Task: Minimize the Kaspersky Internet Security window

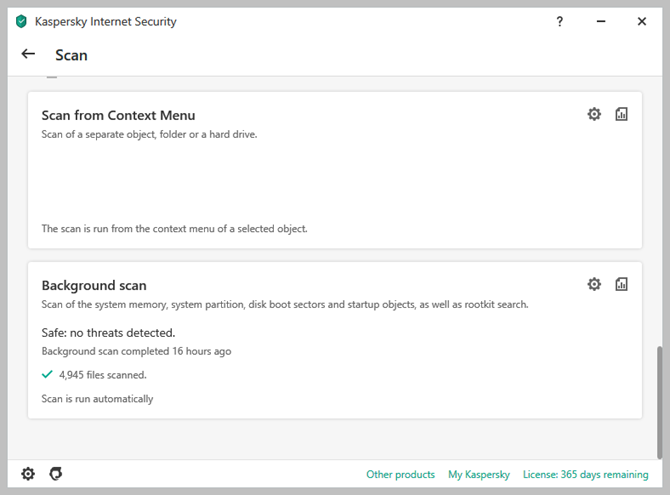Action: [x=600, y=21]
